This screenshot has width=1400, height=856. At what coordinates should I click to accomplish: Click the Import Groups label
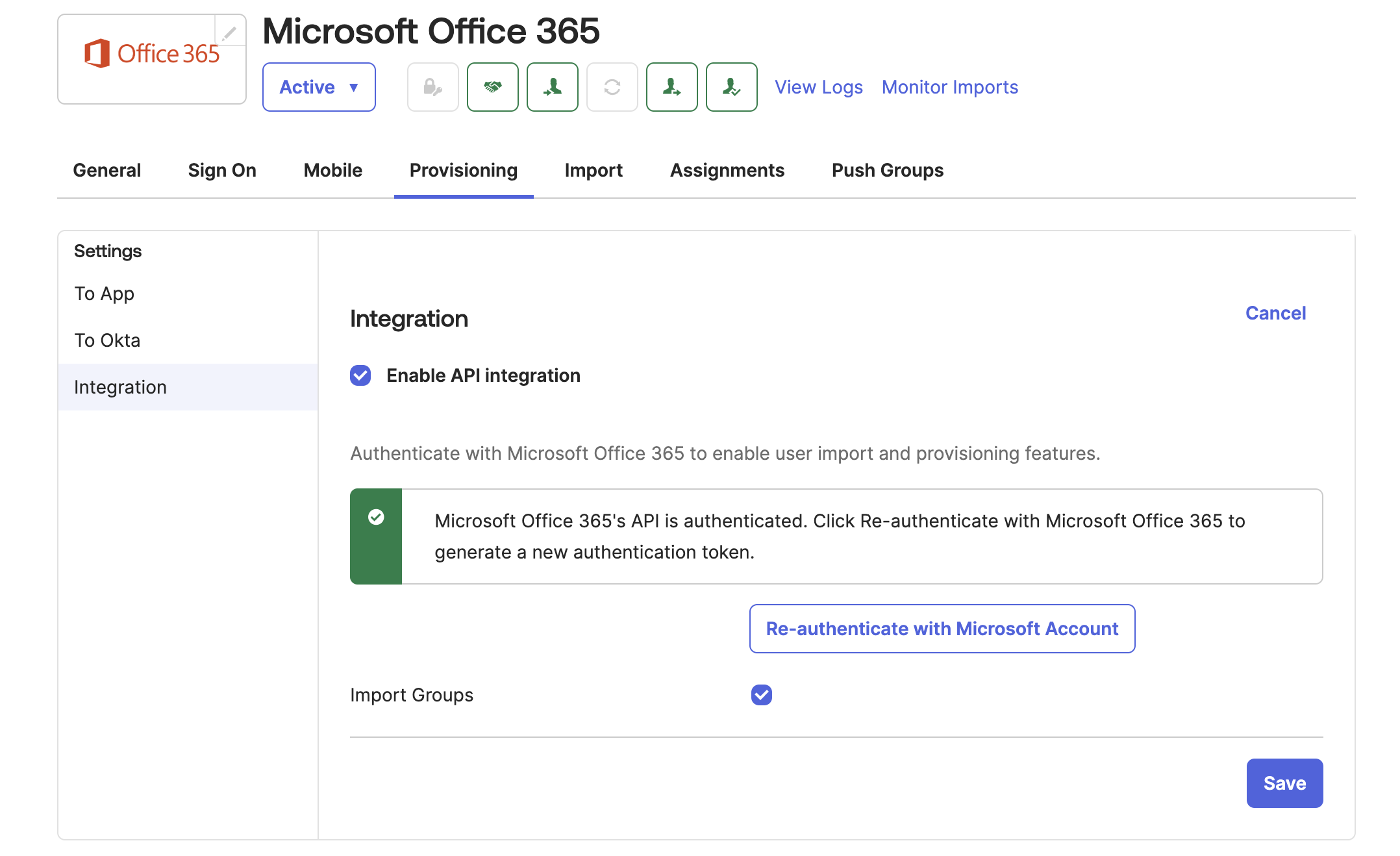[412, 695]
